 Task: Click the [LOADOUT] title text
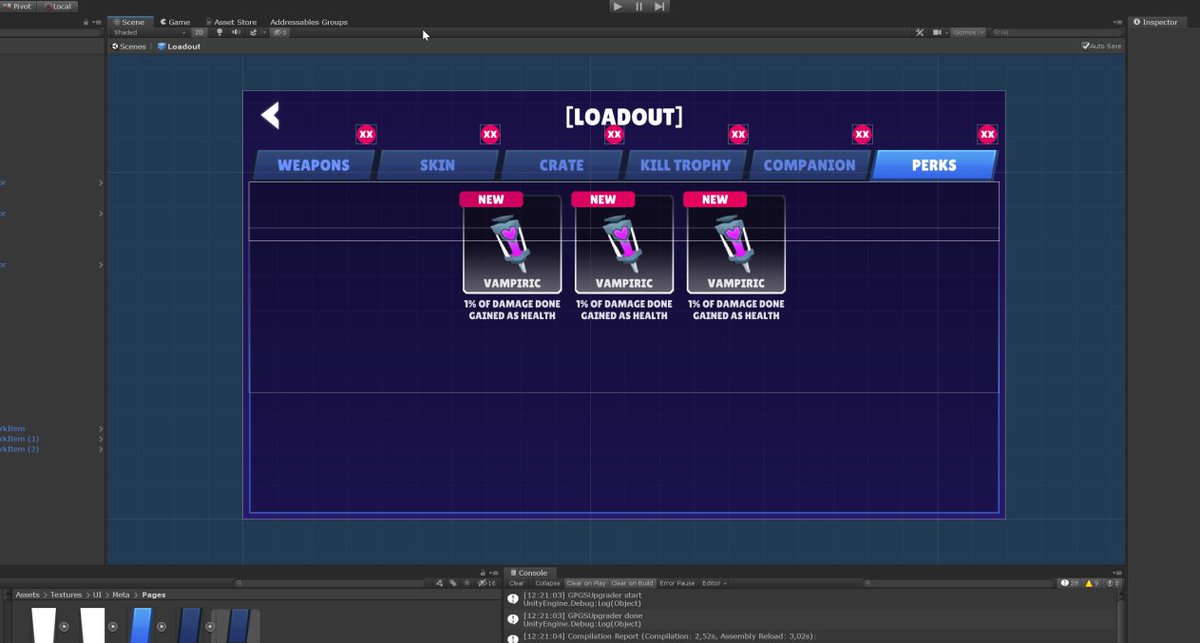coord(624,116)
